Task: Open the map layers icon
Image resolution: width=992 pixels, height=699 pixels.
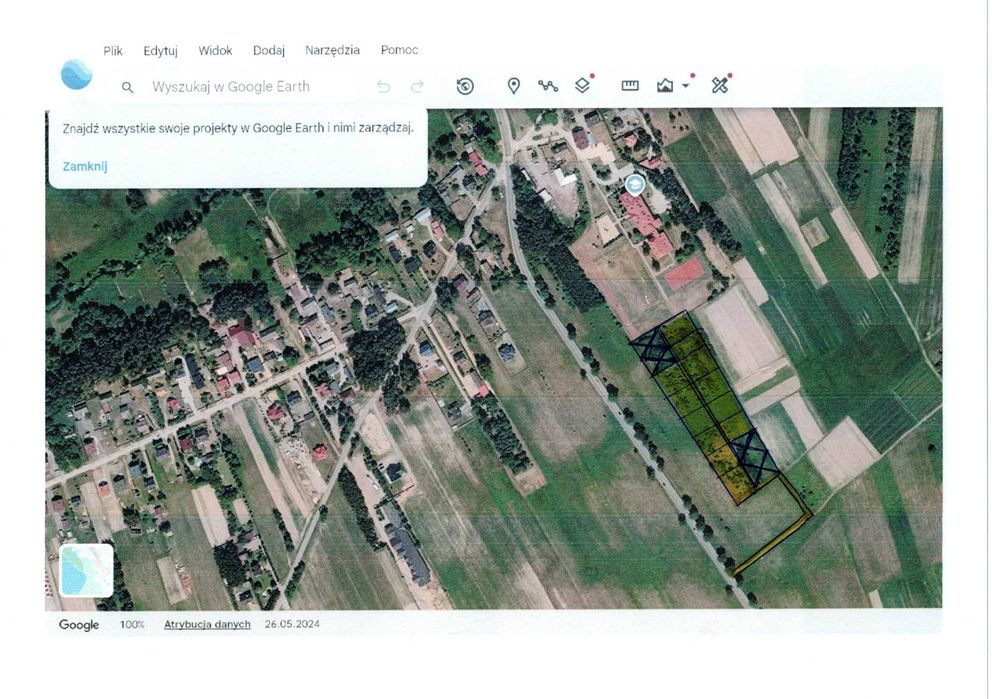Action: (x=582, y=85)
